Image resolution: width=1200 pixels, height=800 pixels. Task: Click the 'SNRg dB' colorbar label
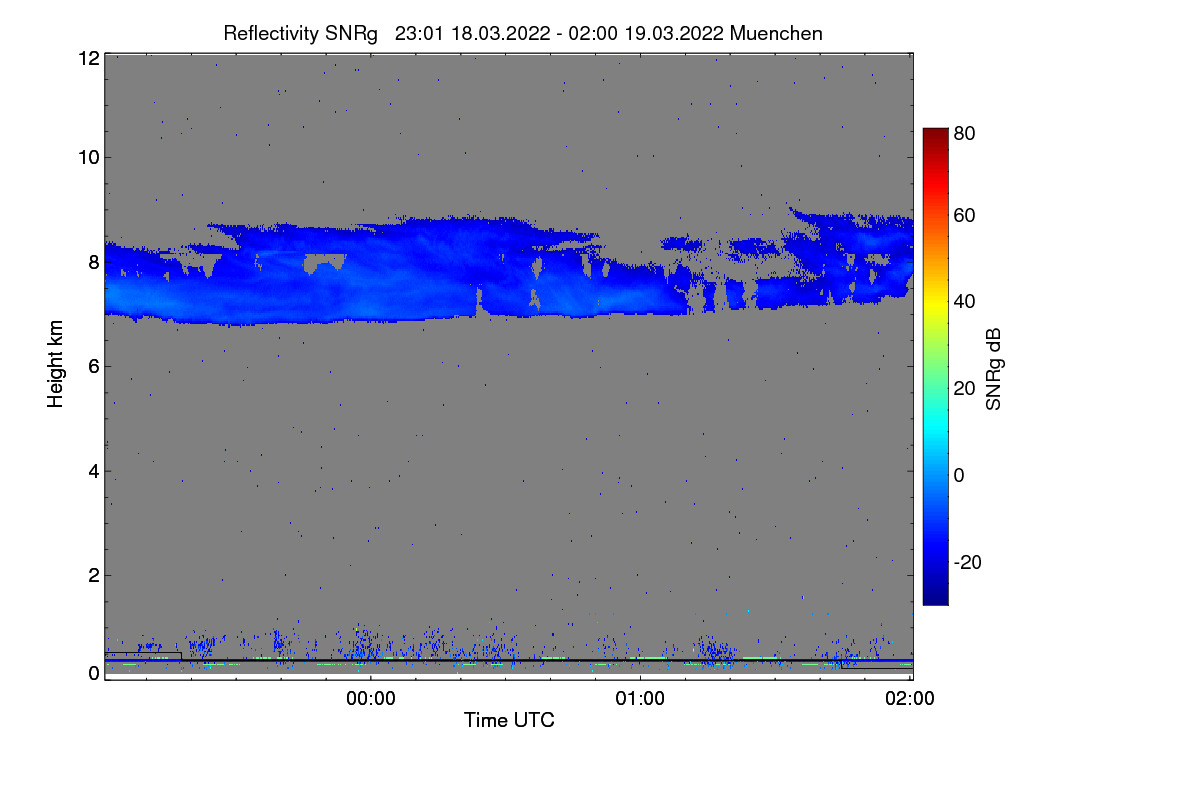[993, 368]
